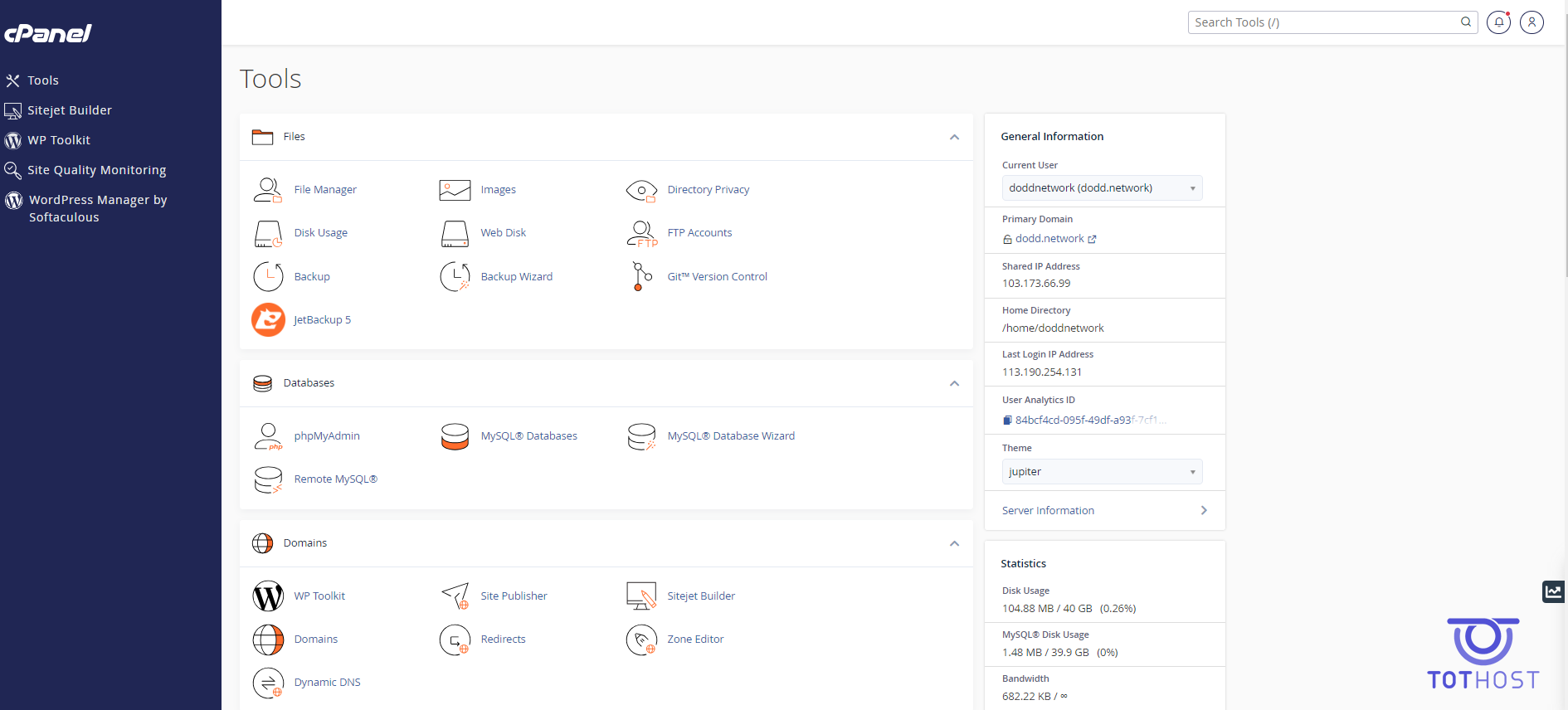Screen dimensions: 1568x710
Task: Open the Dynamic DNS icon
Action: (268, 683)
